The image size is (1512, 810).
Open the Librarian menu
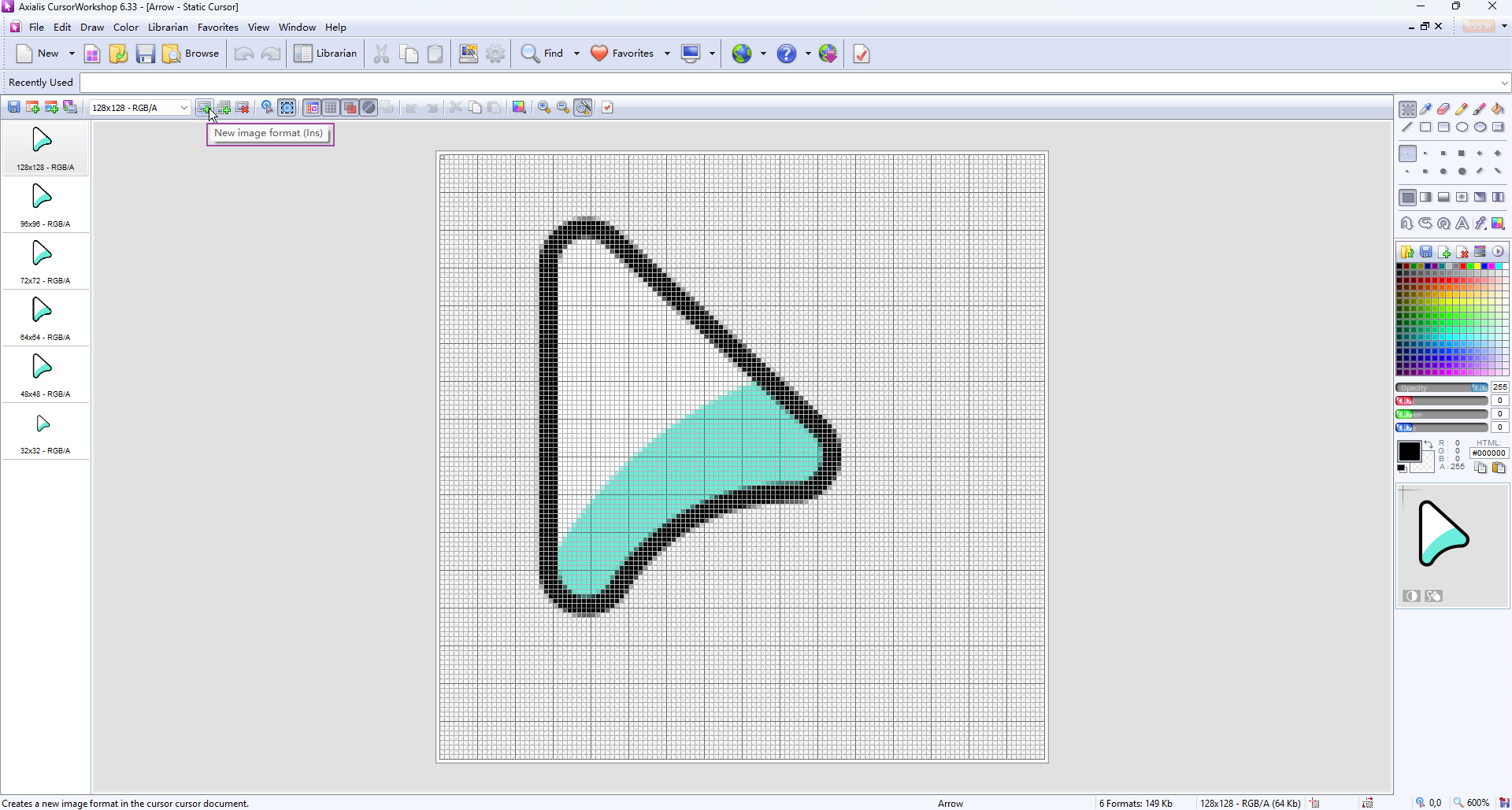click(168, 28)
